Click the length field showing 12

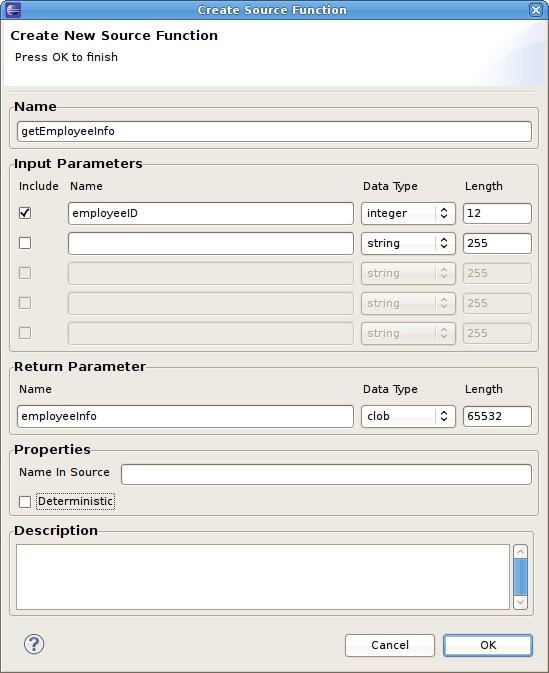pyautogui.click(x=497, y=213)
